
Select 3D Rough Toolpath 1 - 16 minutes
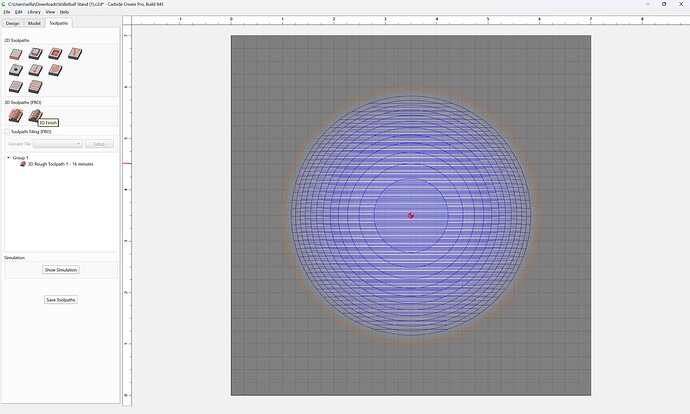click(61, 164)
